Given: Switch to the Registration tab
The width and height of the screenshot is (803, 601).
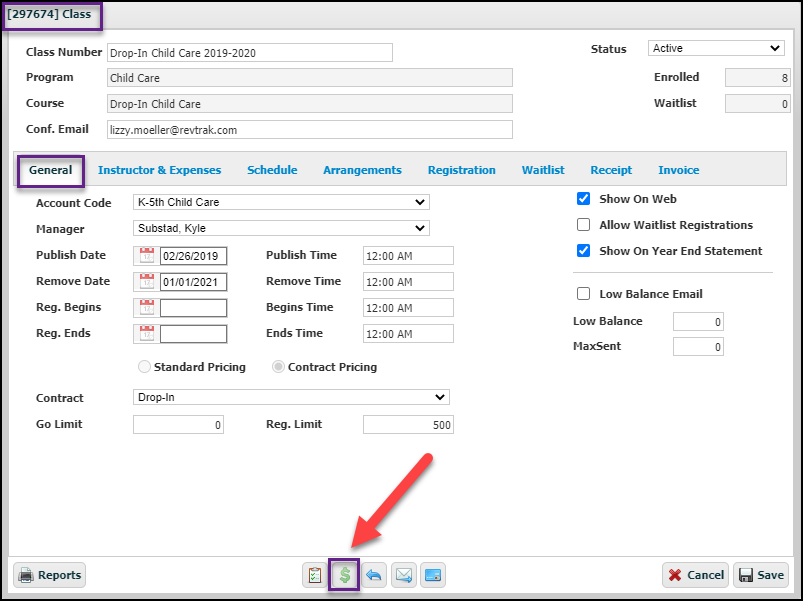Looking at the screenshot, I should 461,170.
